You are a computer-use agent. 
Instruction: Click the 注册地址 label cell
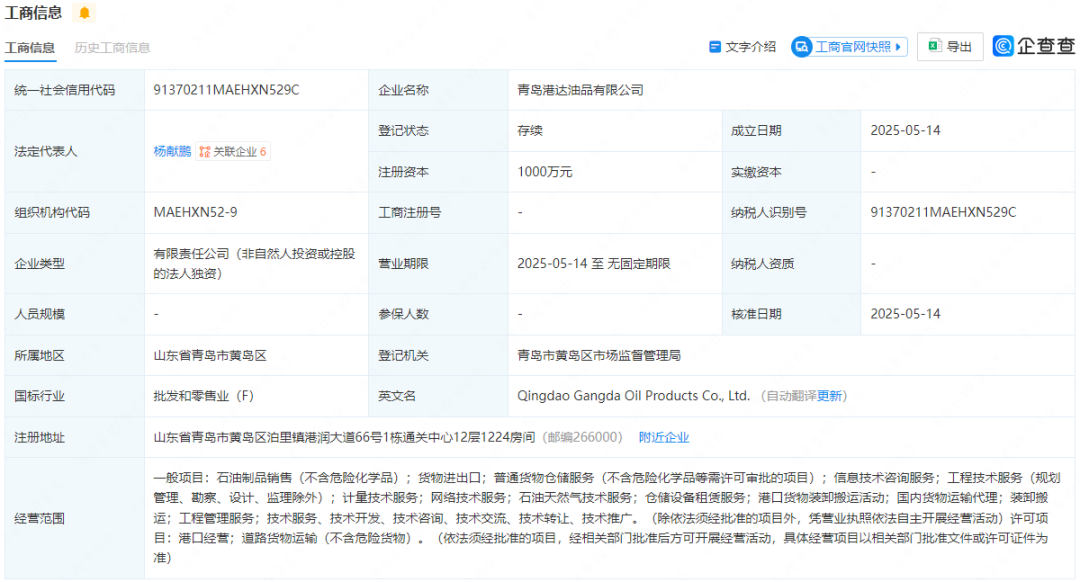pyautogui.click(x=74, y=437)
